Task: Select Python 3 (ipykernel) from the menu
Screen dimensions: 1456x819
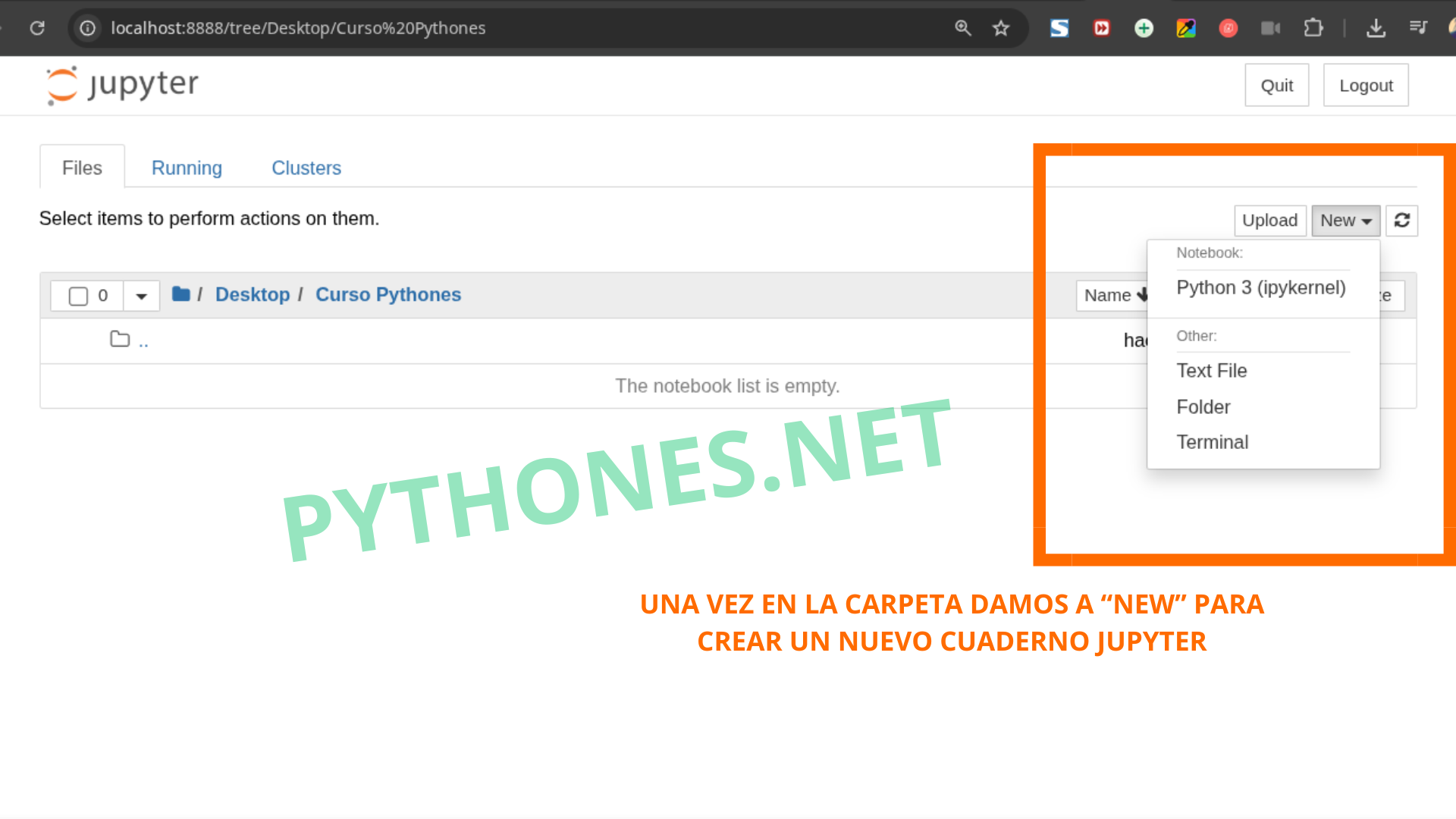Action: tap(1260, 287)
